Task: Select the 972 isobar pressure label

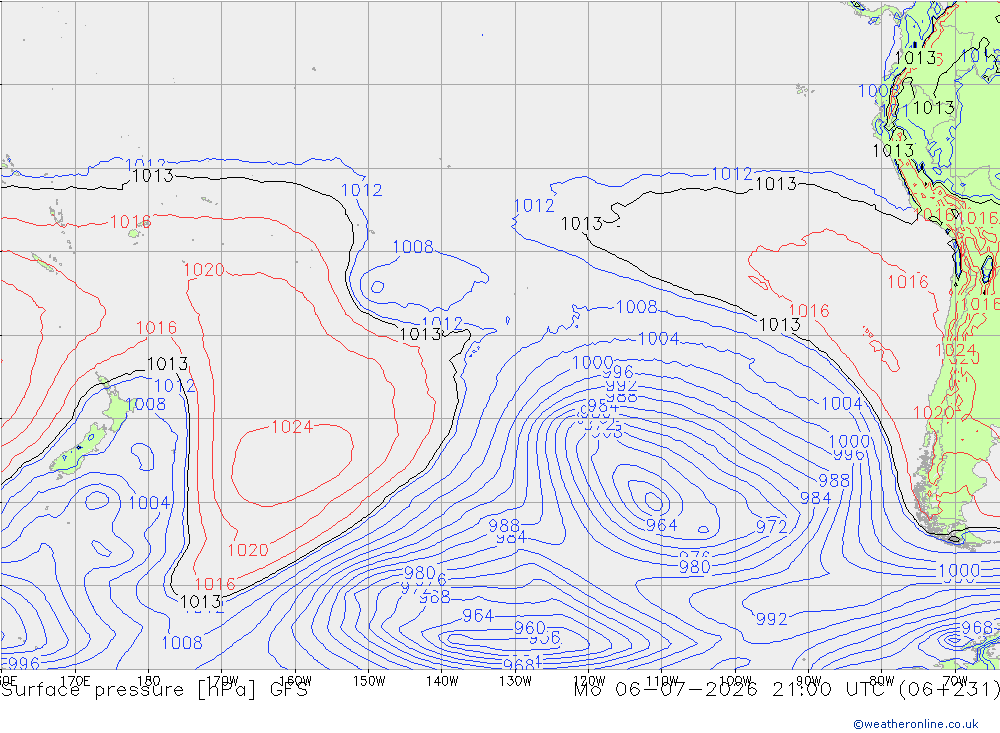Action: click(x=772, y=526)
